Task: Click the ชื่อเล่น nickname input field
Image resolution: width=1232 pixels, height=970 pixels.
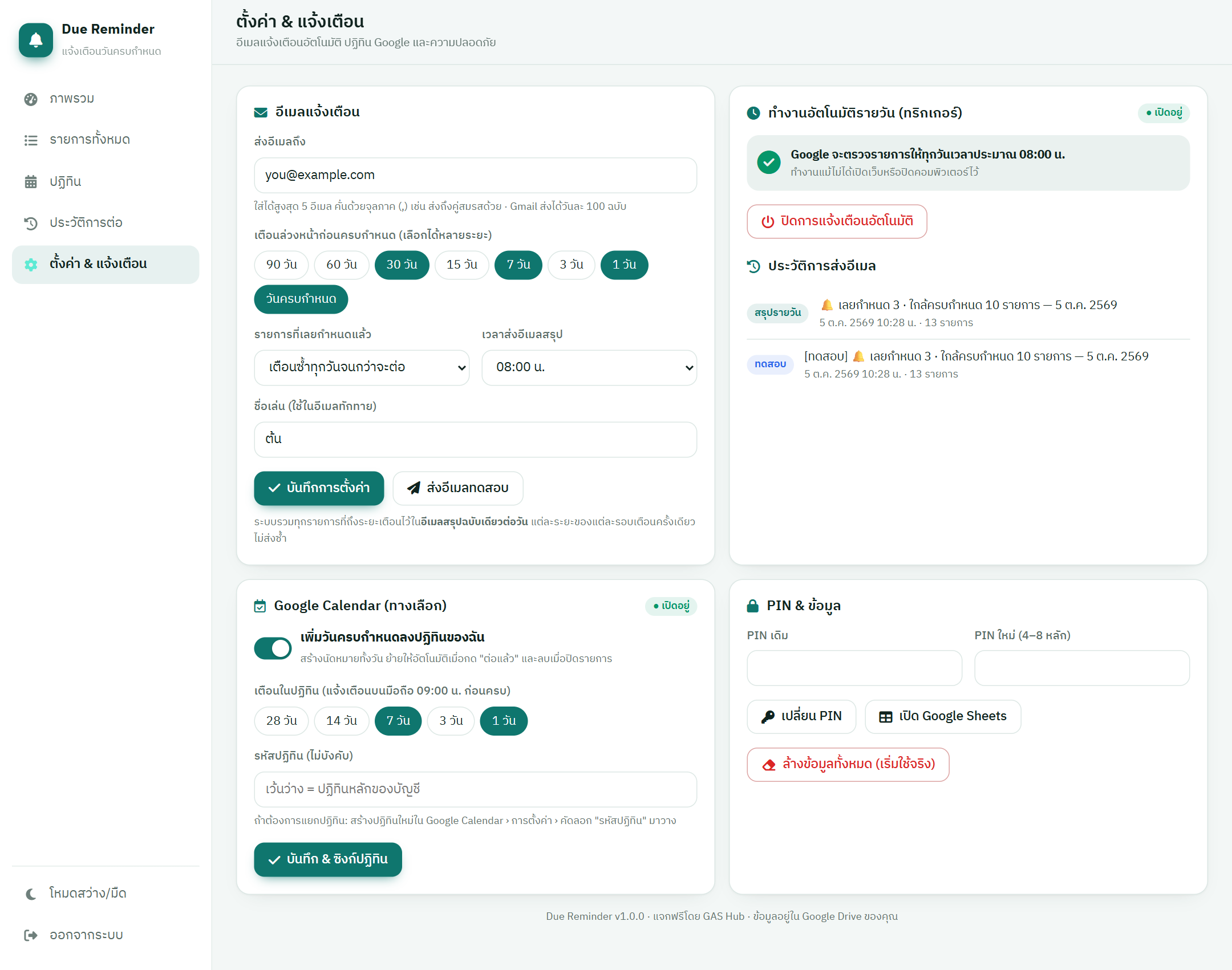Action: click(476, 440)
